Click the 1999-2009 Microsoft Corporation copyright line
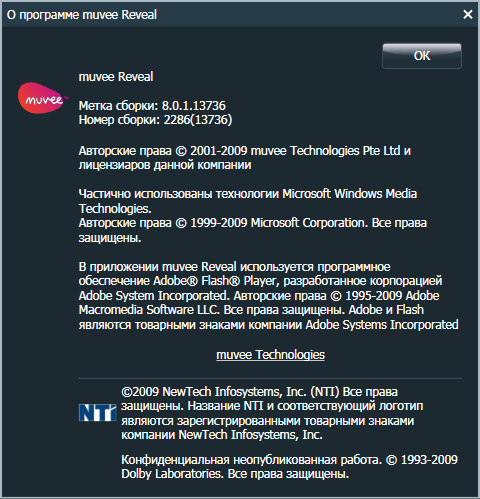Image resolution: width=480 pixels, height=499 pixels. 253,223
